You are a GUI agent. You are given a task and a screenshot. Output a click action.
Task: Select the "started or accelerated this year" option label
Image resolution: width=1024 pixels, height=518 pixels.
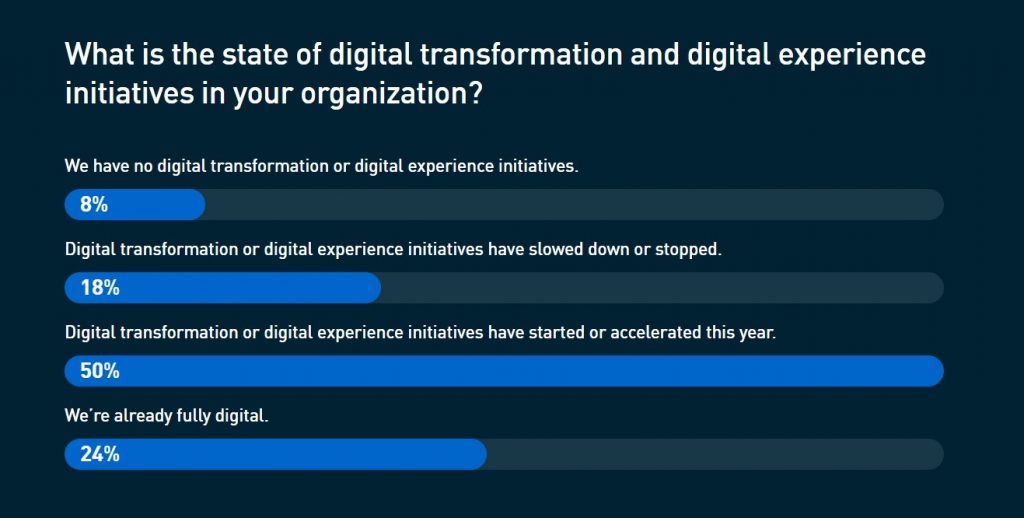pyautogui.click(x=420, y=332)
